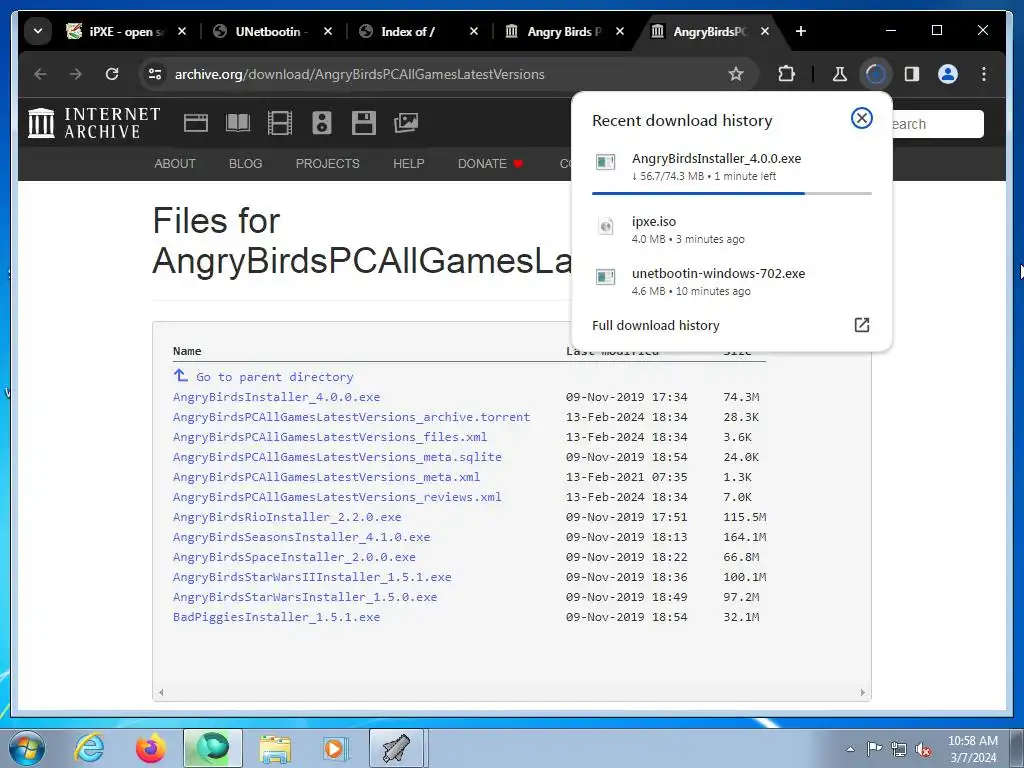Reload the current page
This screenshot has height=768, width=1024.
112,74
